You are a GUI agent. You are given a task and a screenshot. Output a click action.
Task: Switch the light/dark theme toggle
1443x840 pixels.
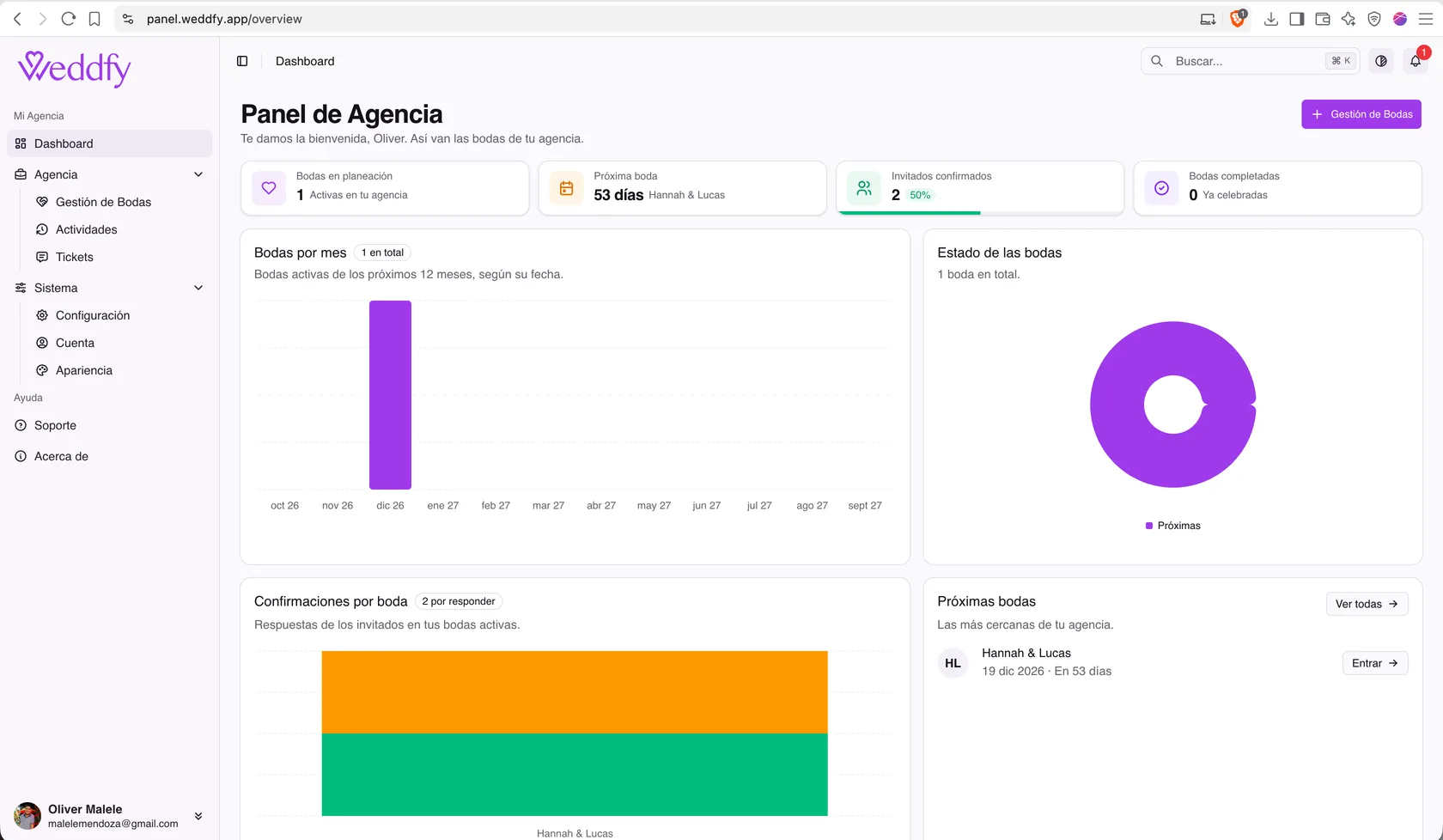[x=1381, y=61]
